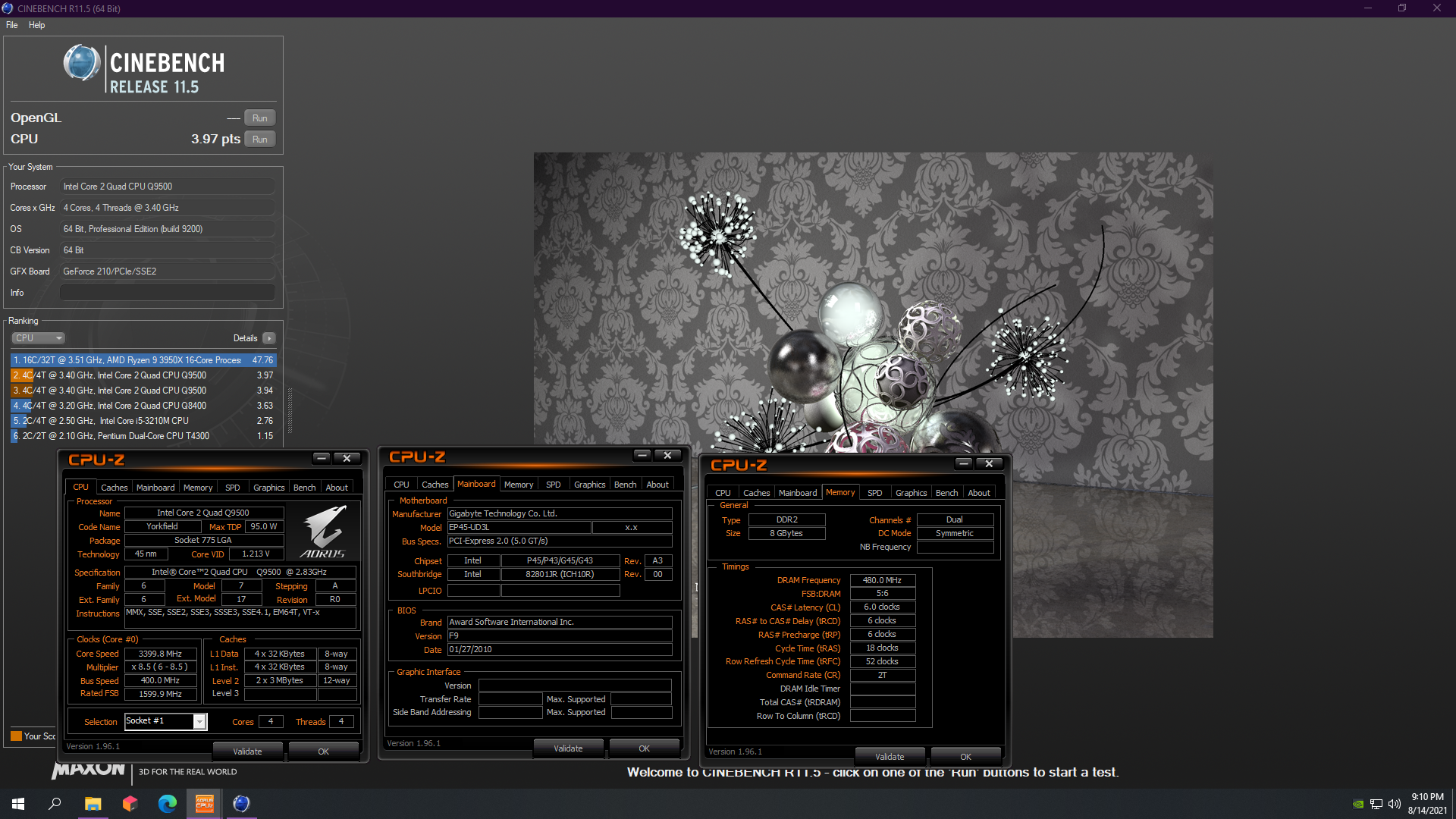Close the left CPU-Z window
The image size is (1456, 819).
tap(347, 458)
